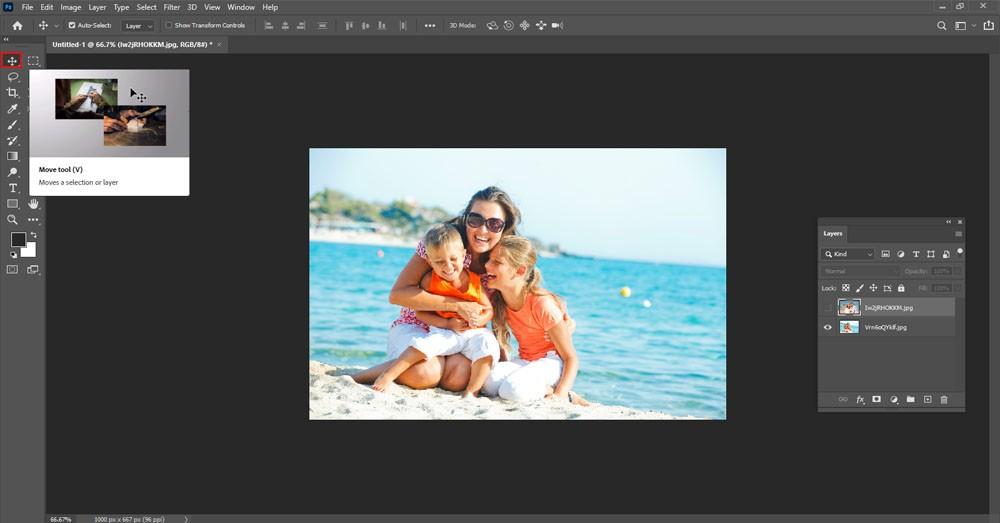Viewport: 1000px width, 523px height.
Task: Toggle pixel layer filter
Action: point(885,254)
